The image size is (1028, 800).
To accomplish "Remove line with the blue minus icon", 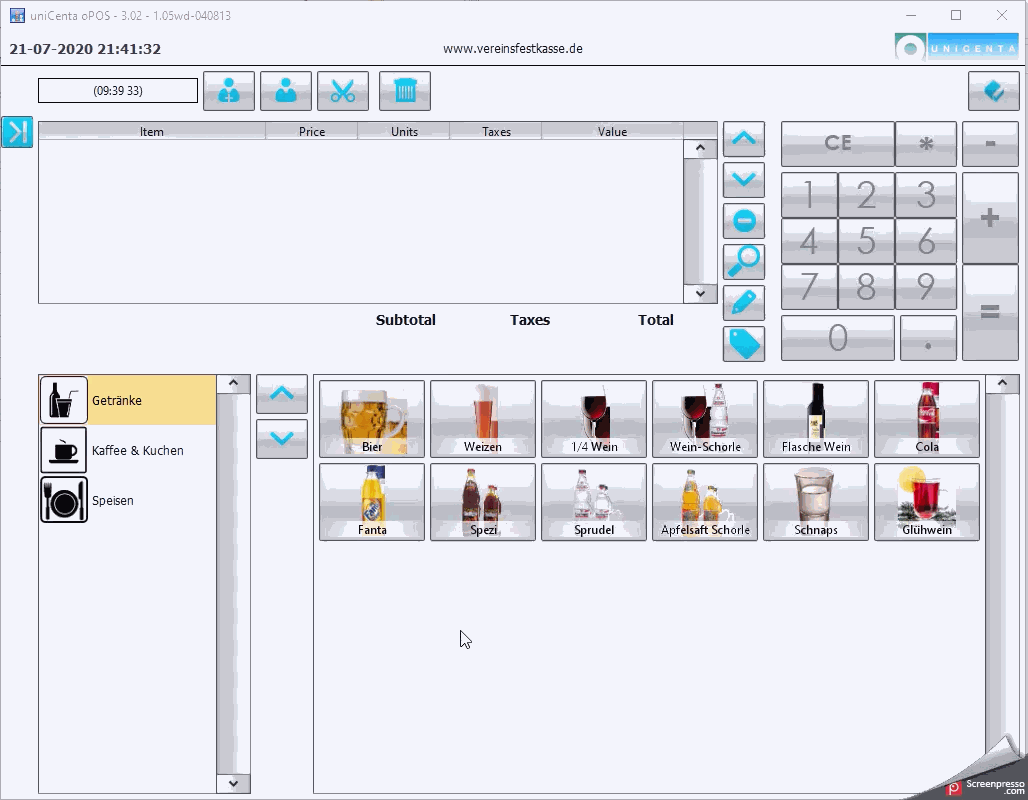I will point(743,221).
